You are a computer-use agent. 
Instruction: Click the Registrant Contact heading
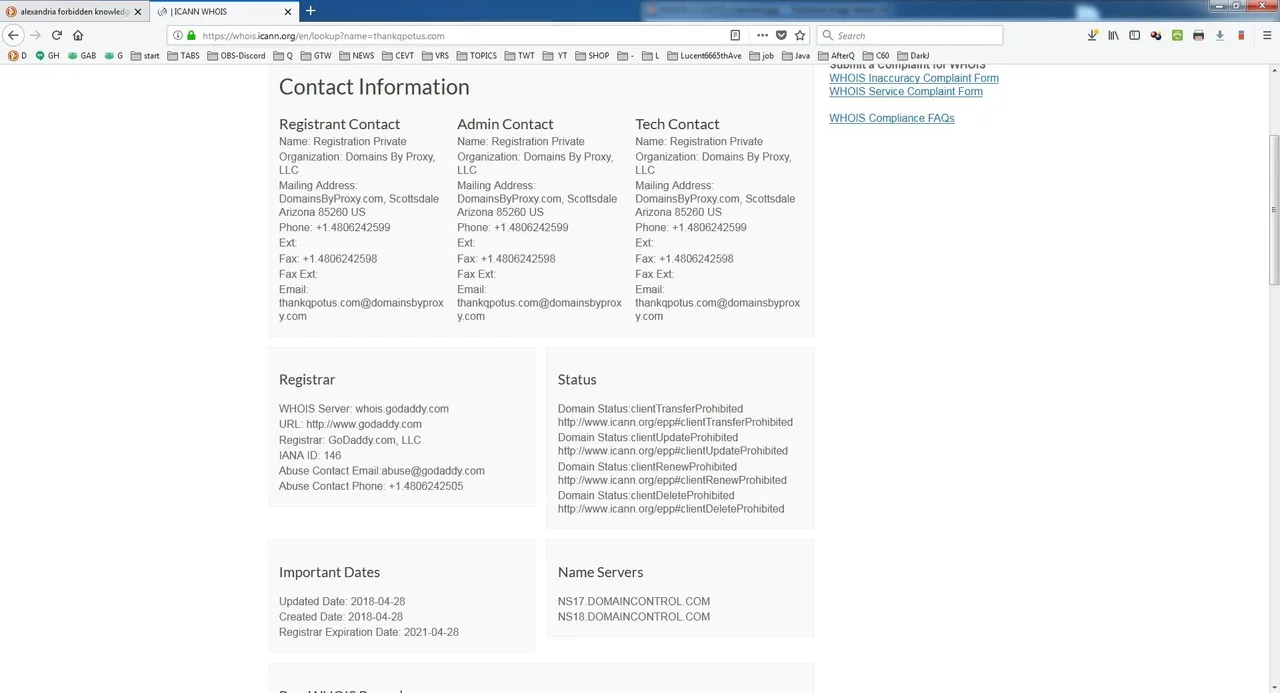point(339,124)
